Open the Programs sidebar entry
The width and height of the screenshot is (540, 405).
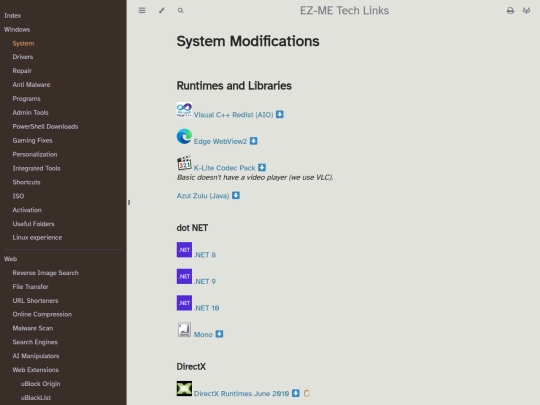pos(27,98)
